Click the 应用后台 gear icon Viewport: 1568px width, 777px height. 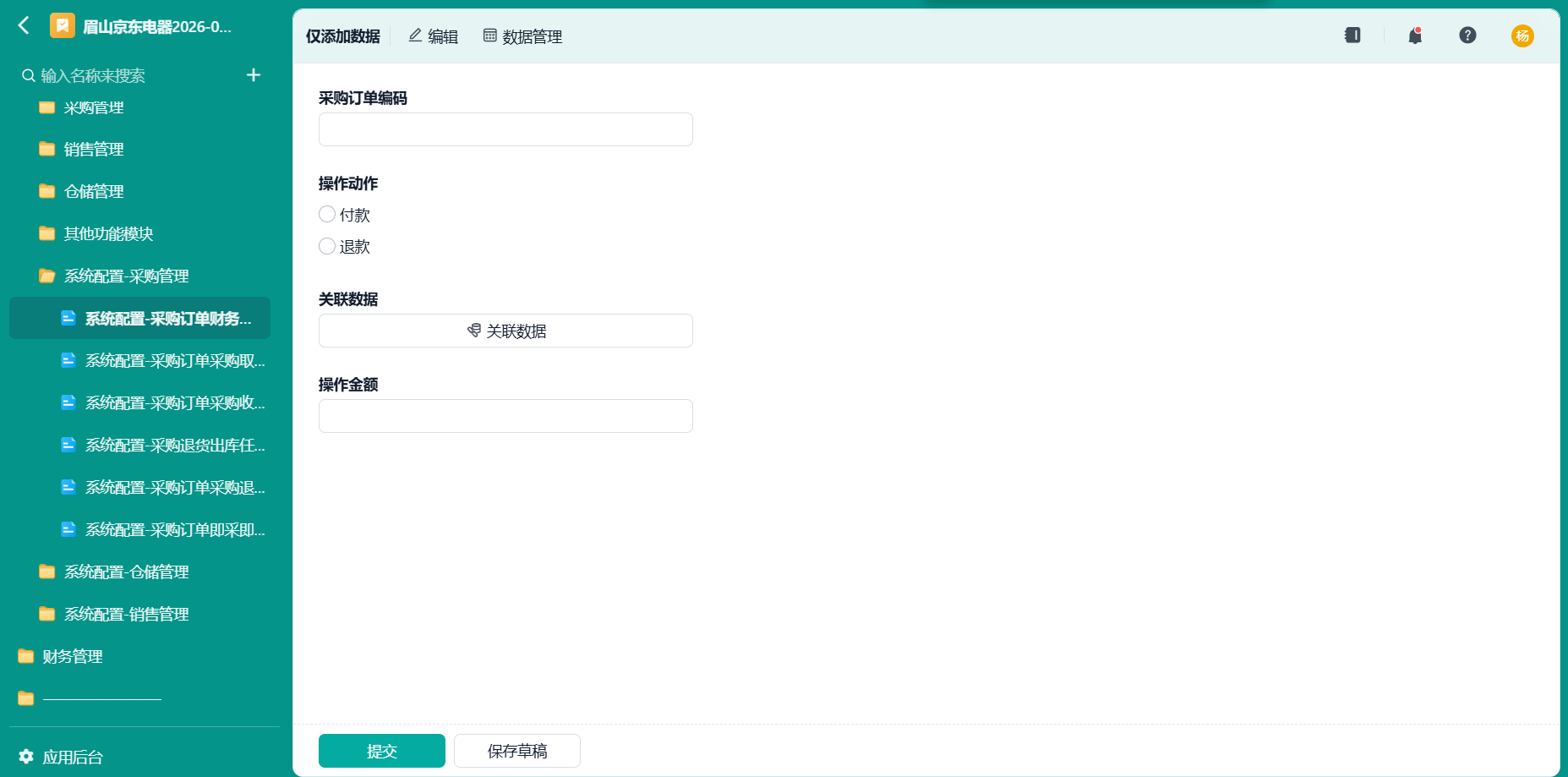pos(26,756)
